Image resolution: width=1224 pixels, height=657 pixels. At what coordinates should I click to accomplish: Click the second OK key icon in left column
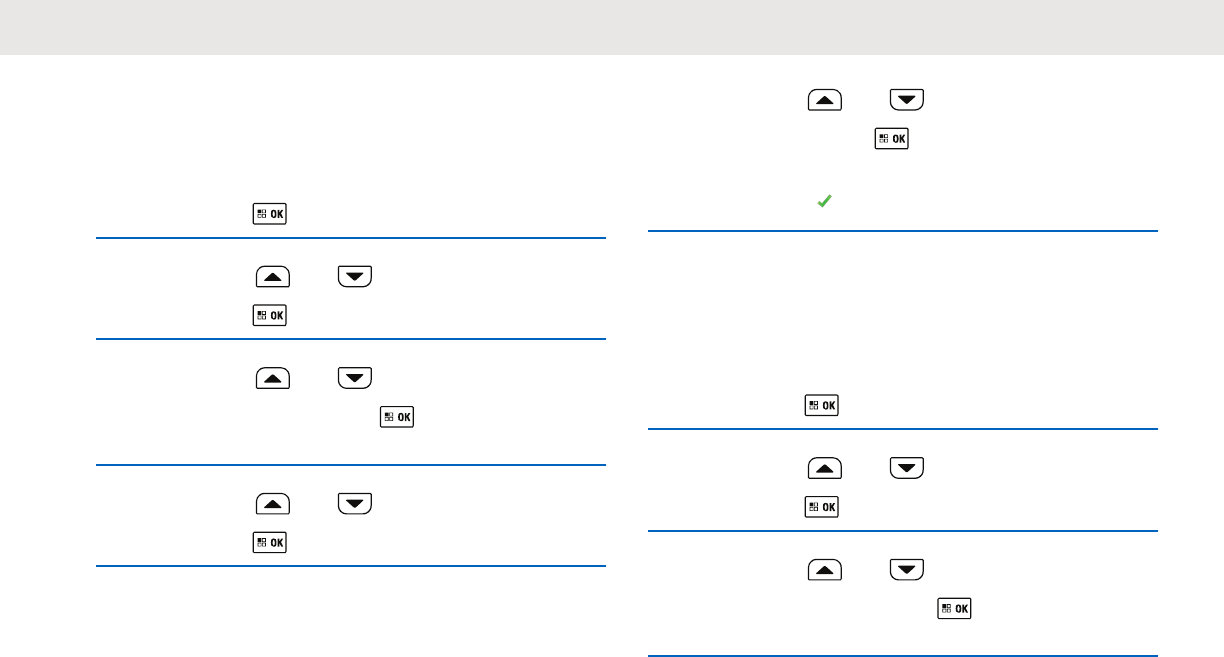click(x=270, y=315)
